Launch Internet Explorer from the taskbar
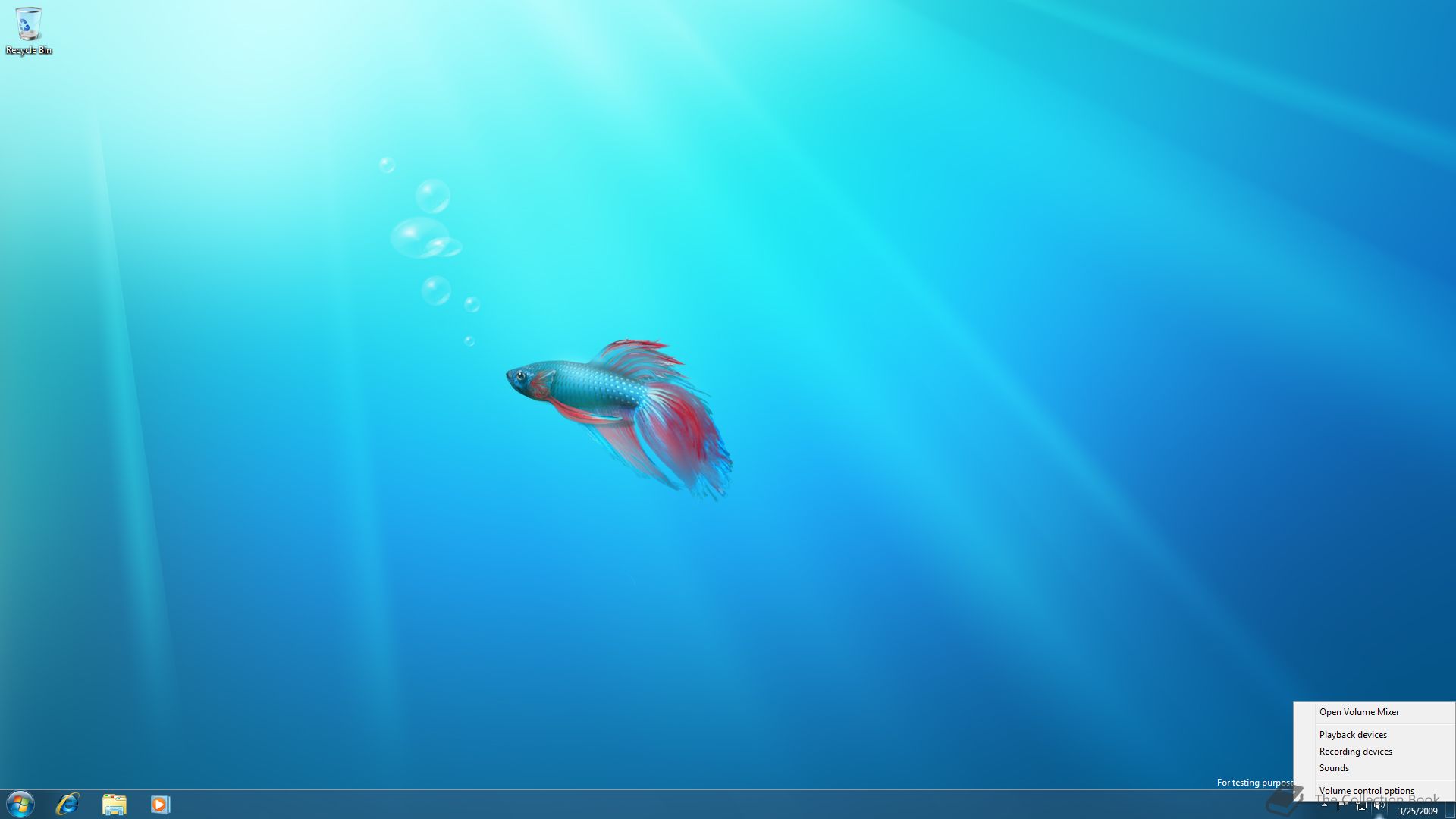Image resolution: width=1456 pixels, height=819 pixels. [x=67, y=804]
